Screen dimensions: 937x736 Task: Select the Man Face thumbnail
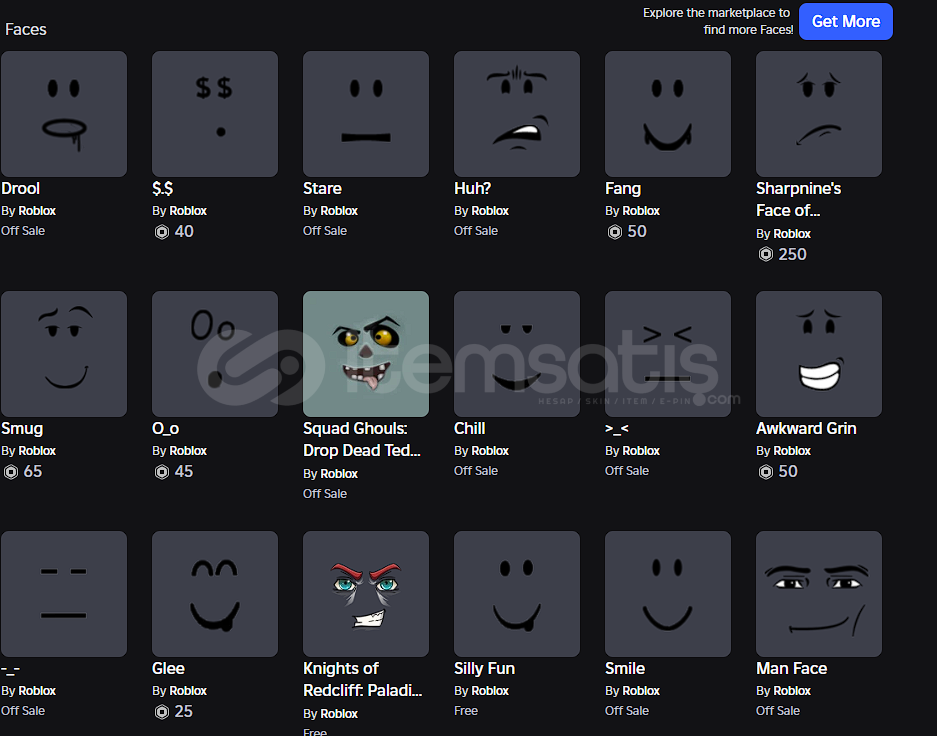tap(819, 594)
